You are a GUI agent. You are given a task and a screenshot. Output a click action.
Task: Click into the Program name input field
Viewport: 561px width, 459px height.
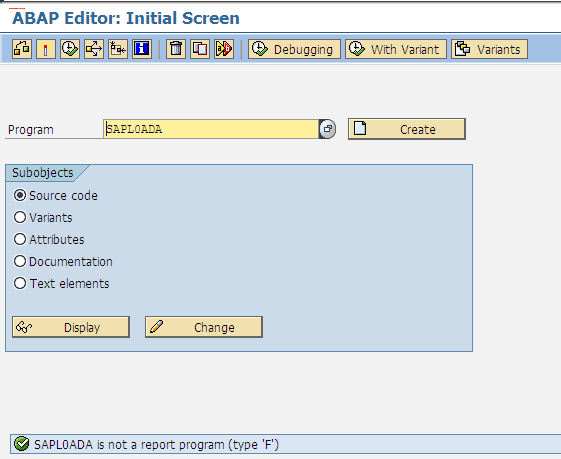211,129
